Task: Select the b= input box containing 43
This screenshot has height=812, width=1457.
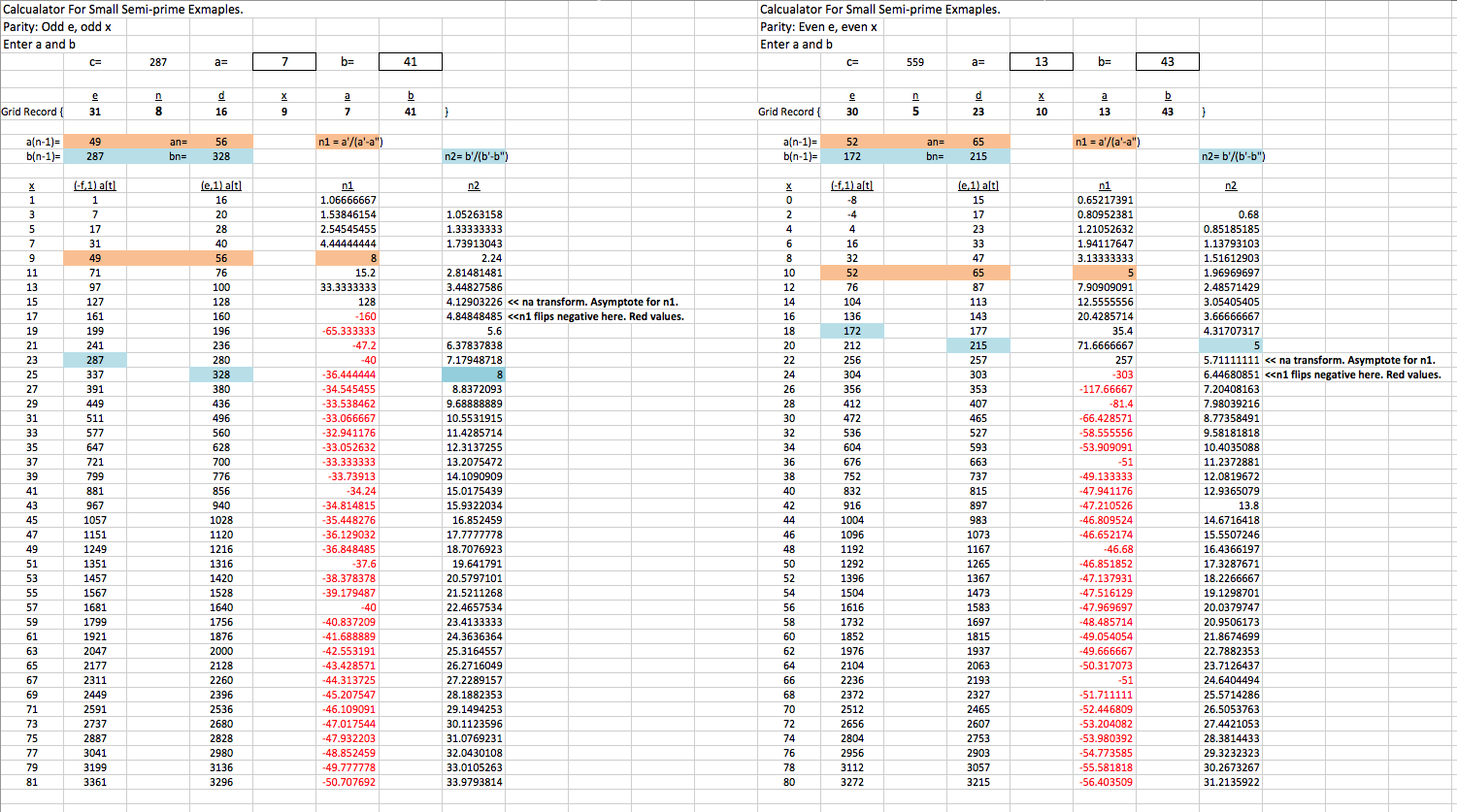Action: pos(1168,61)
